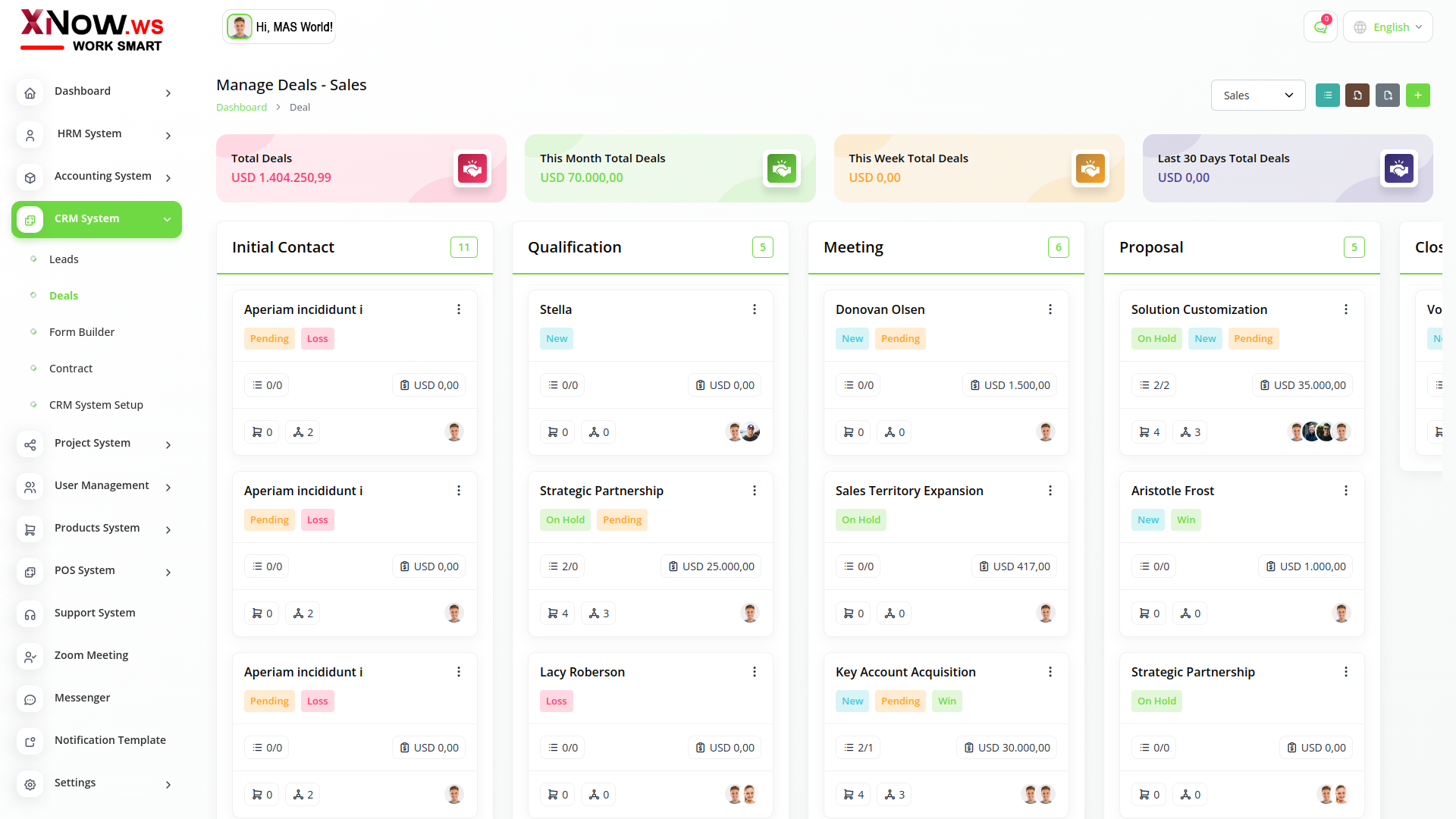Click the gray export deals icon
This screenshot has width=1456, height=819.
pos(1388,96)
